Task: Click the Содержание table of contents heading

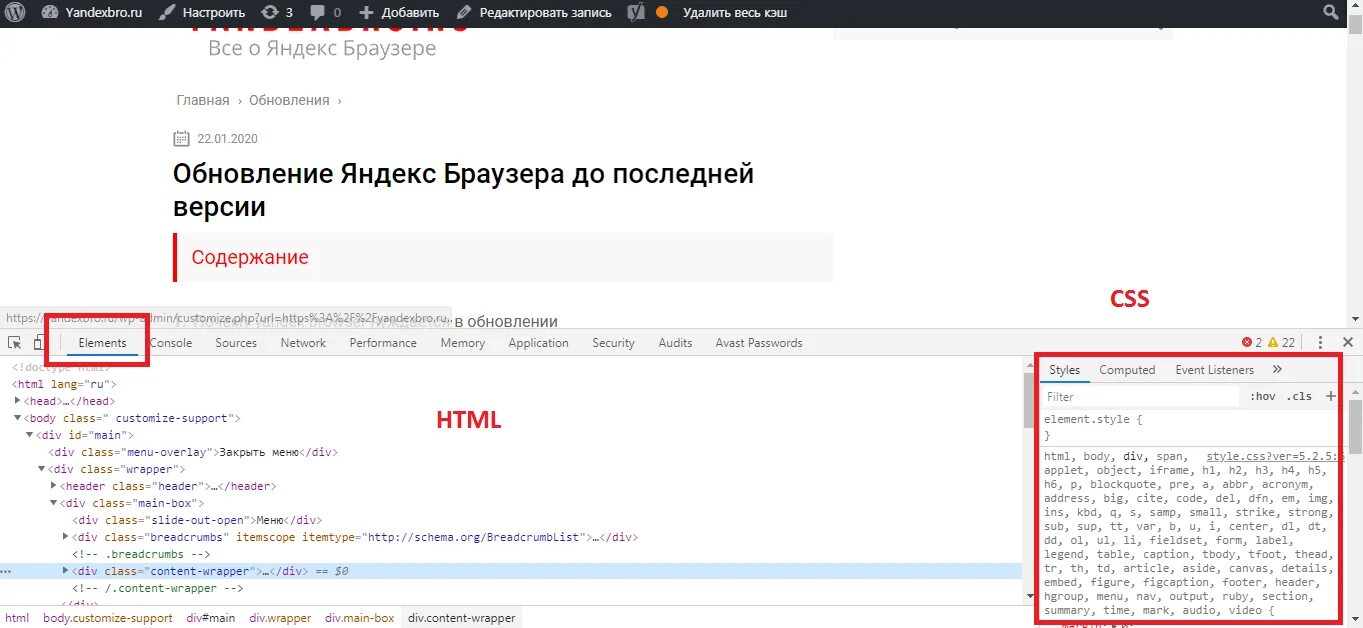Action: click(x=250, y=257)
